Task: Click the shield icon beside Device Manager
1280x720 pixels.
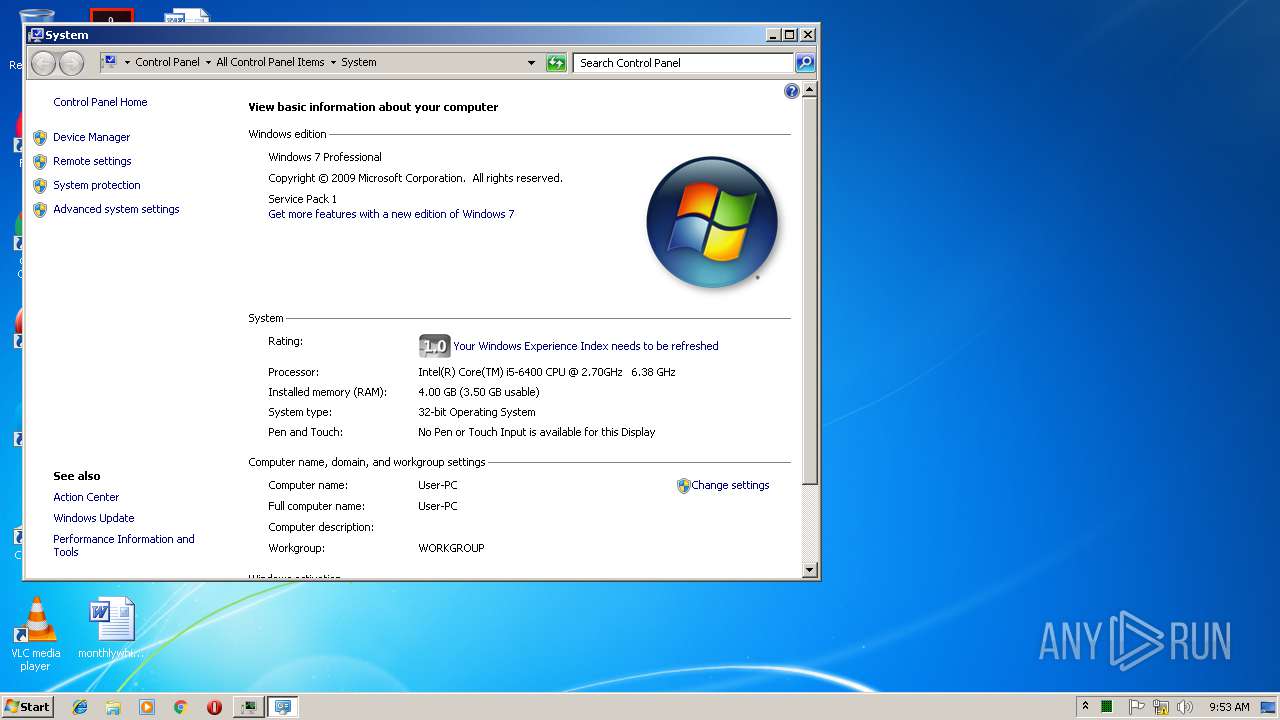Action: pos(40,137)
